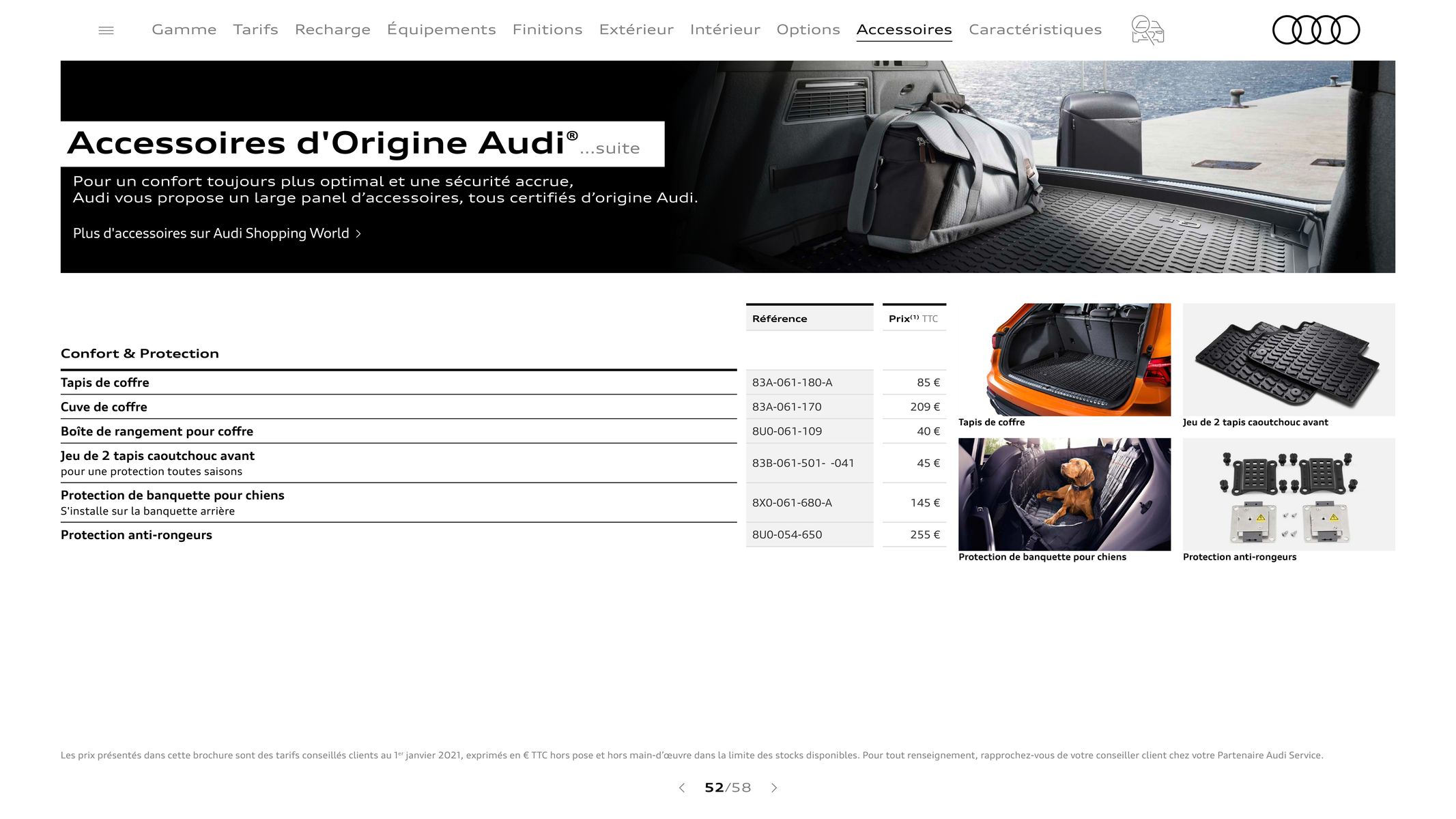Viewport: 1456px width, 819px height.
Task: Click the rubber floor mats thumbnail
Action: click(1289, 360)
